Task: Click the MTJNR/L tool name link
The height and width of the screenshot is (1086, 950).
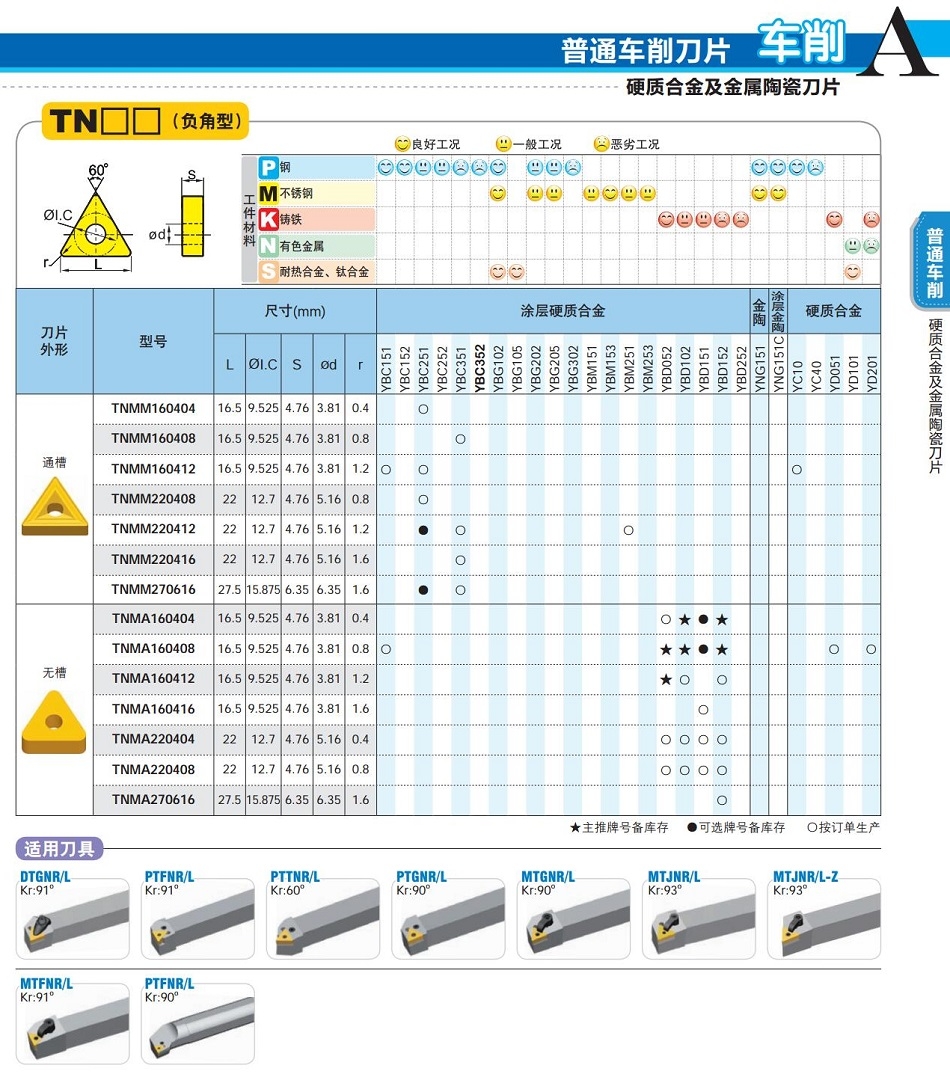Action: click(x=674, y=877)
